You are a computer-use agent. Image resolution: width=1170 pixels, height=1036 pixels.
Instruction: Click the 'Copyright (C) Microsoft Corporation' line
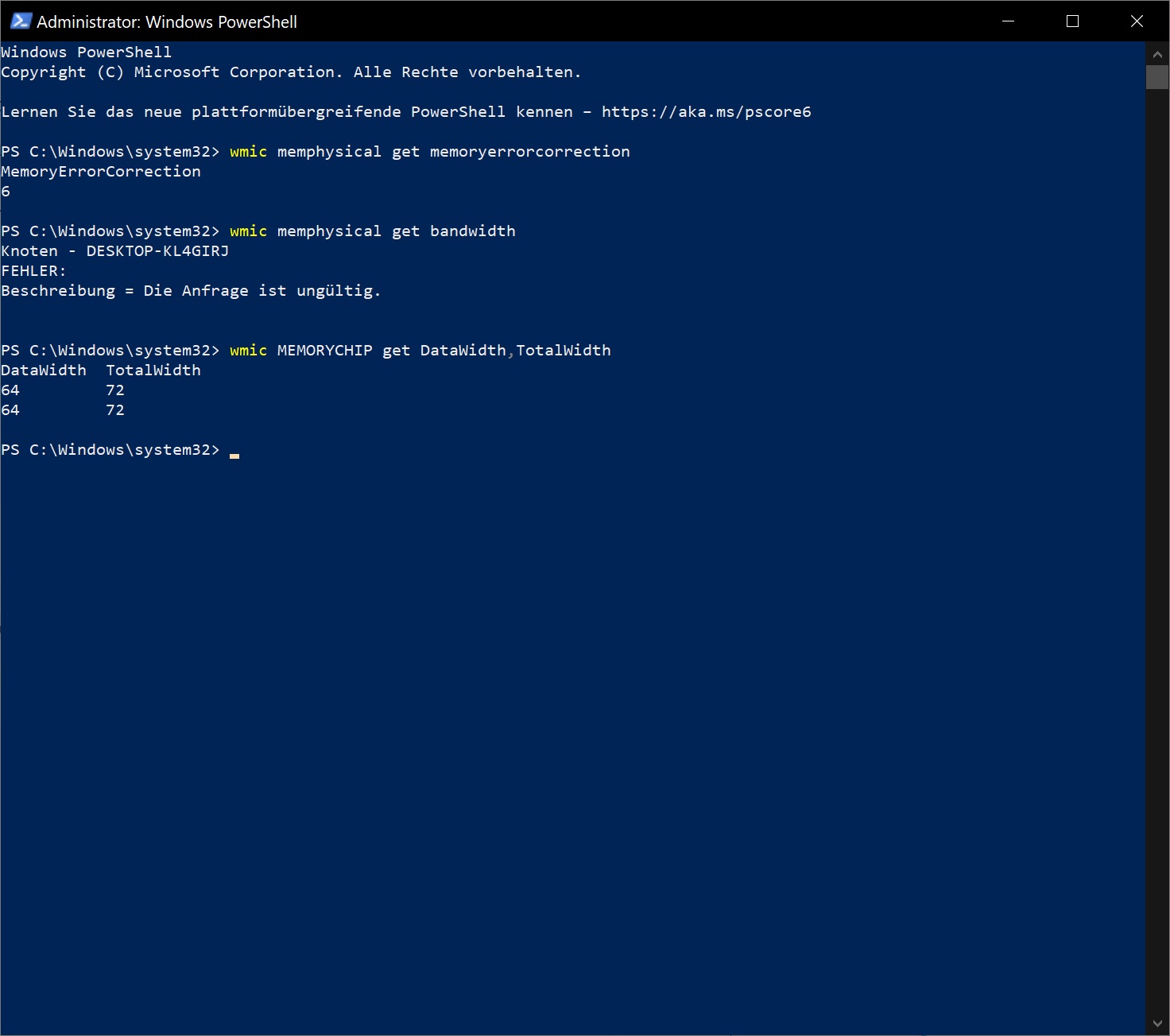click(291, 72)
